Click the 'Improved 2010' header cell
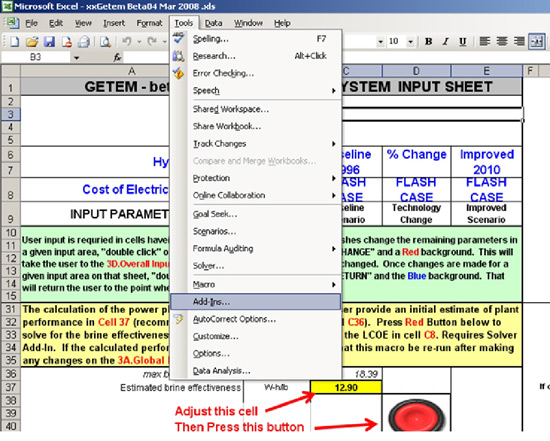The width and height of the screenshot is (550, 441). click(x=487, y=162)
